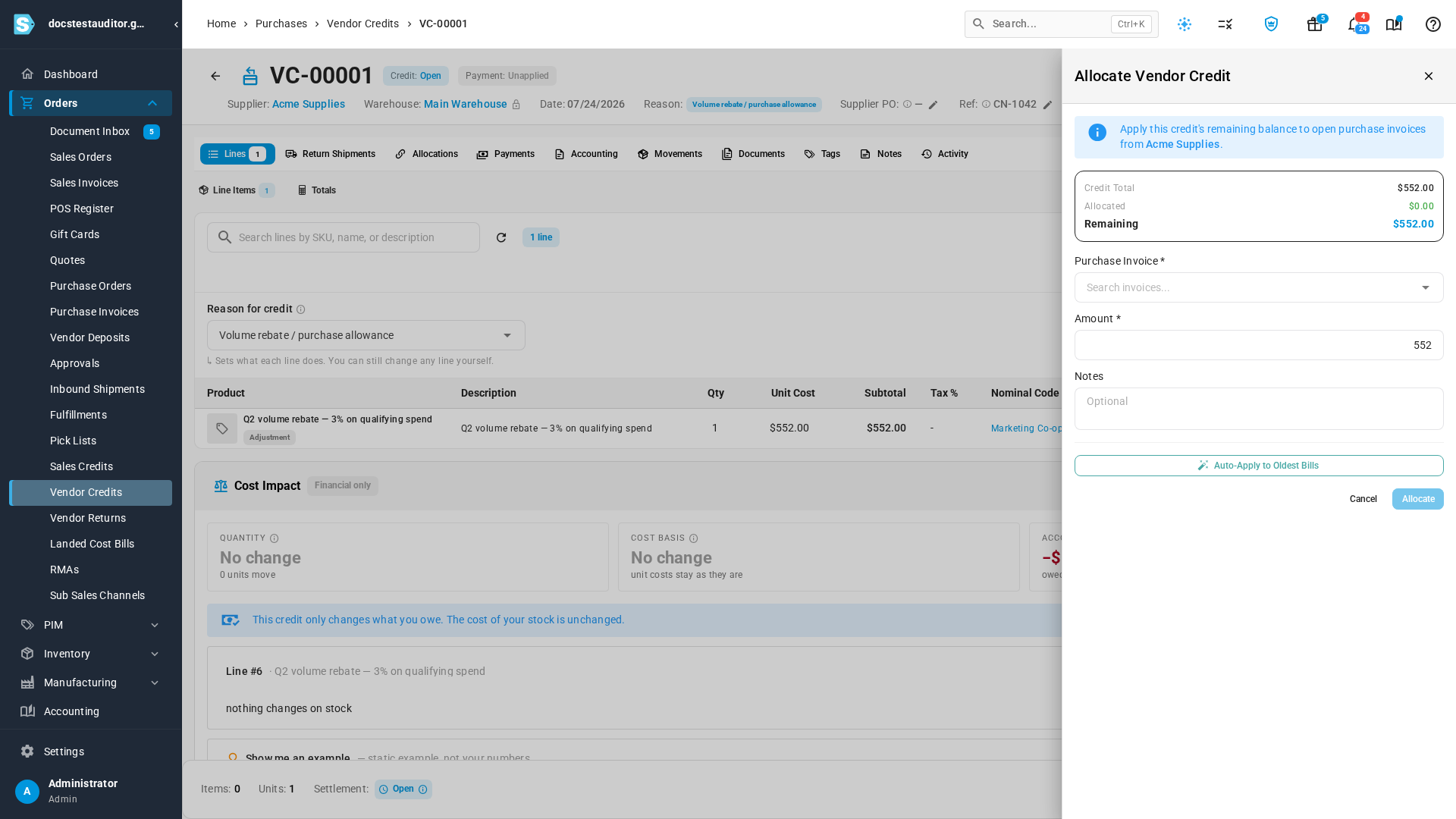Open the Reason for credit dropdown
The image size is (1456, 819).
(366, 335)
